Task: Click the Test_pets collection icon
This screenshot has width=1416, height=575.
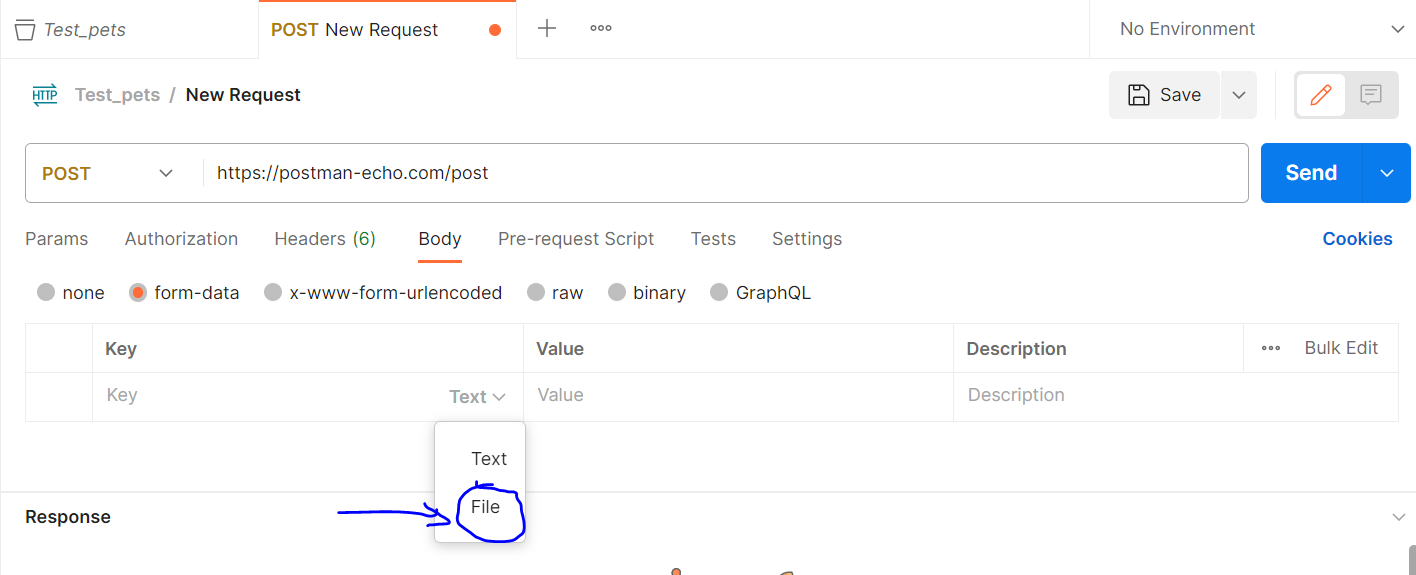Action: 25,30
